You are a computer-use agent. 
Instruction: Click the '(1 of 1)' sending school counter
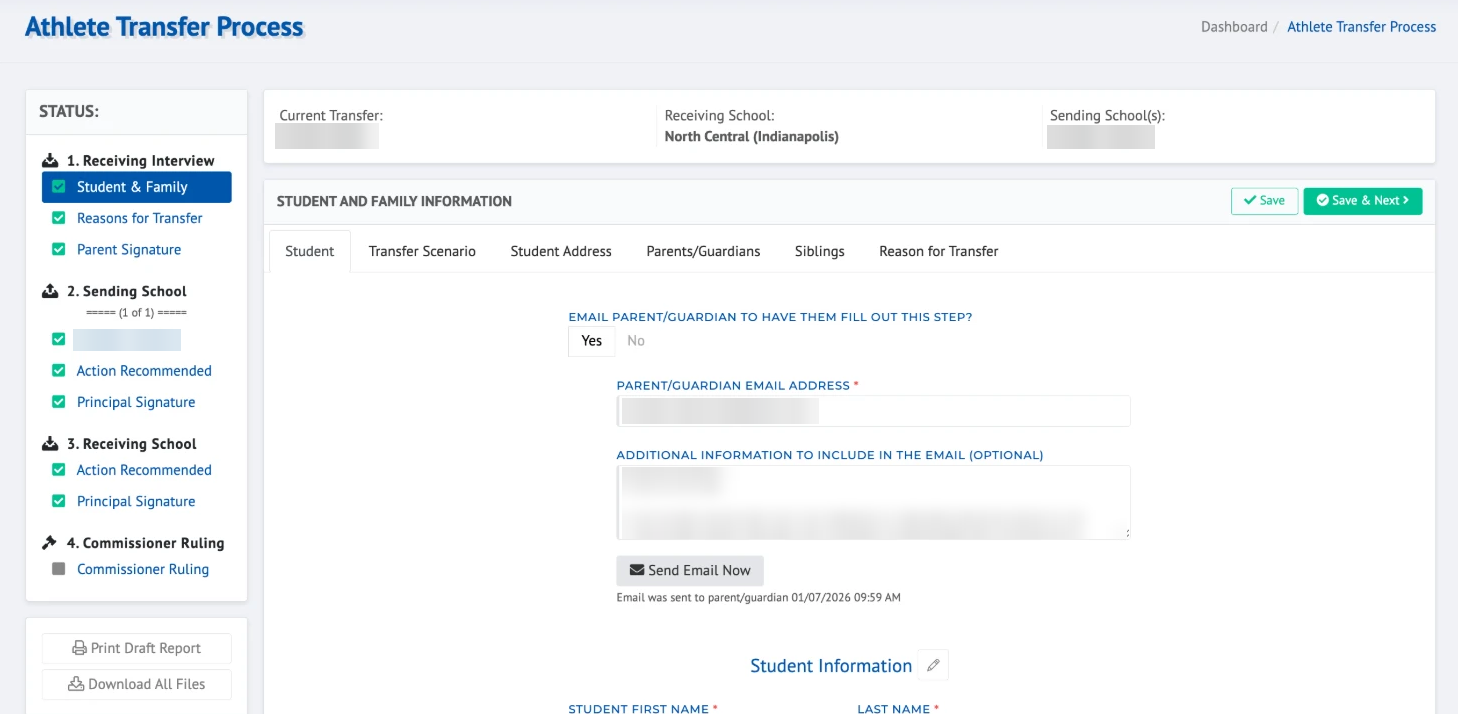pos(137,312)
